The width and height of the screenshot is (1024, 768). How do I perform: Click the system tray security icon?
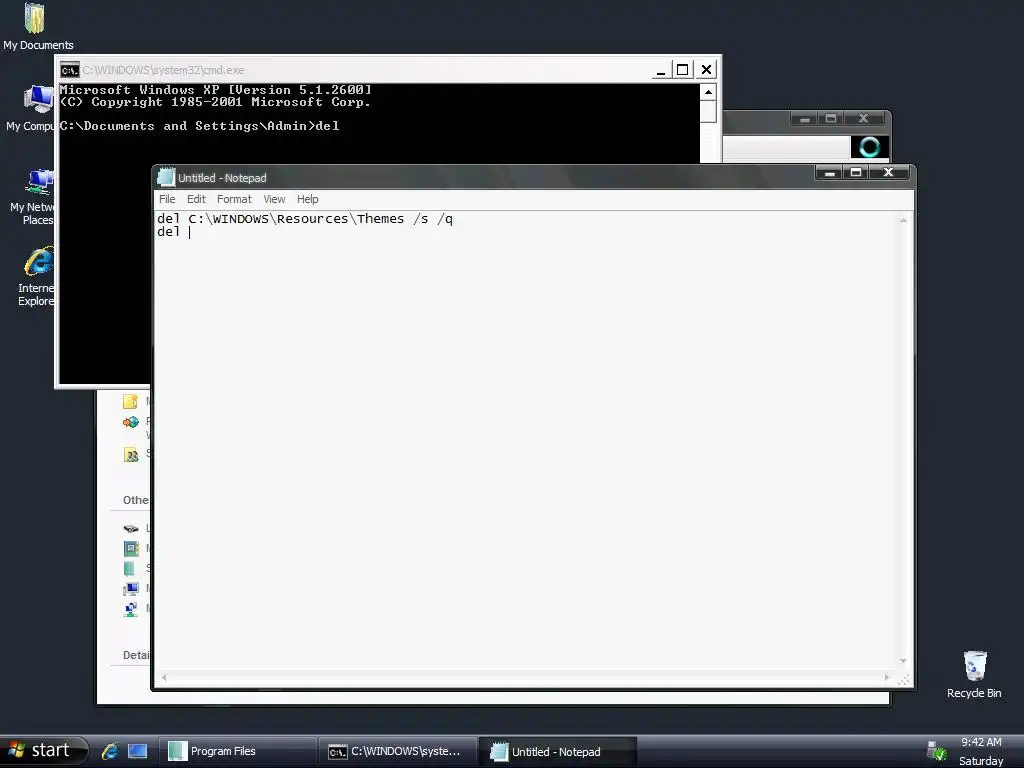point(936,752)
